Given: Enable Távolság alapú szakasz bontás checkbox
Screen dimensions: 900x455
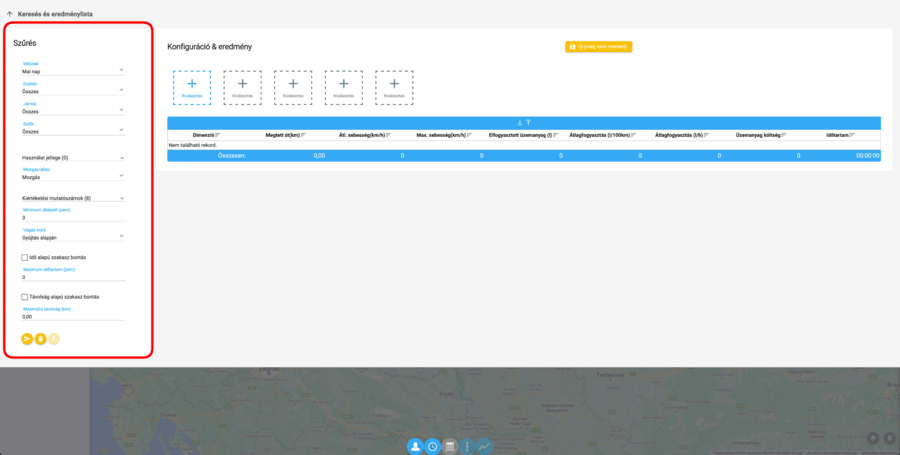Looking at the screenshot, I should [x=25, y=297].
